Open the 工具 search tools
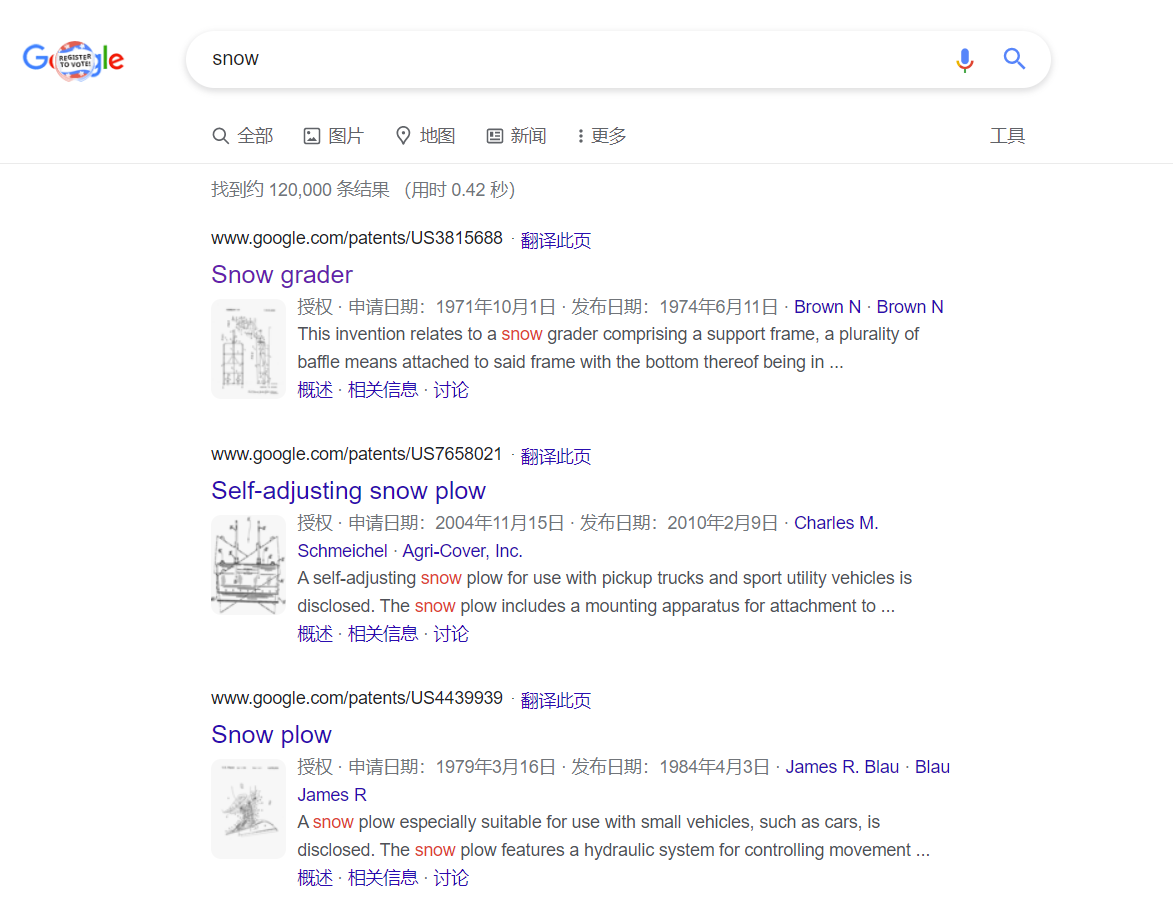1173x898 pixels. [x=1007, y=136]
